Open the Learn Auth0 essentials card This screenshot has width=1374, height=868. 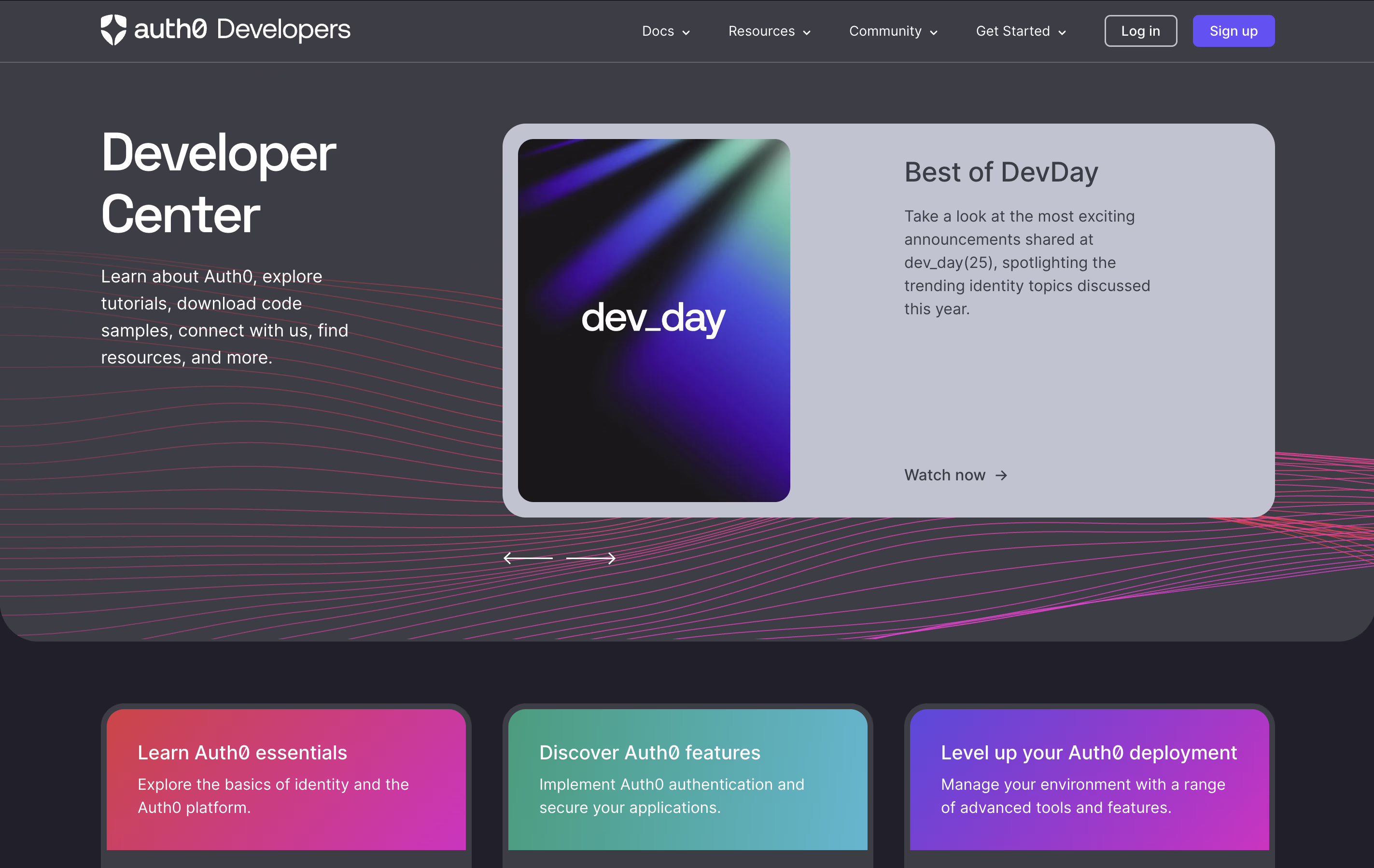click(286, 779)
